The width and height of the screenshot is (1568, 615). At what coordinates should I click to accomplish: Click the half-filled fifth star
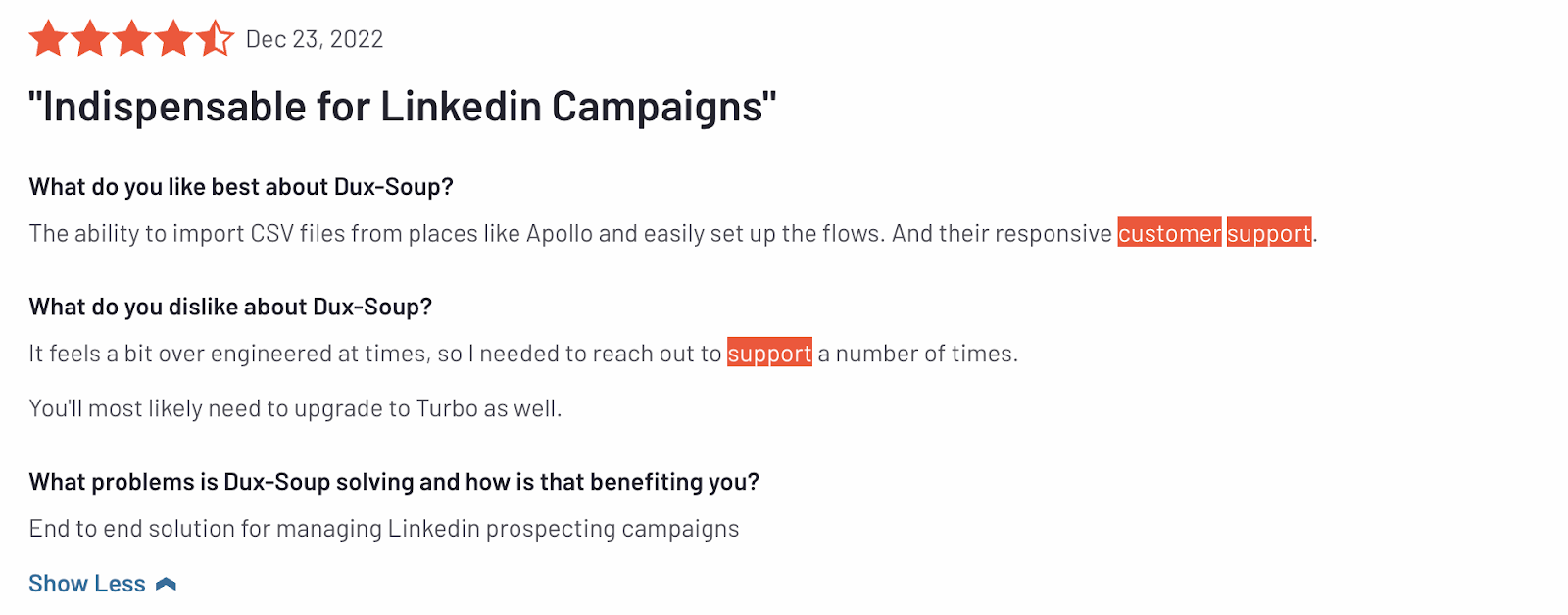click(x=215, y=39)
